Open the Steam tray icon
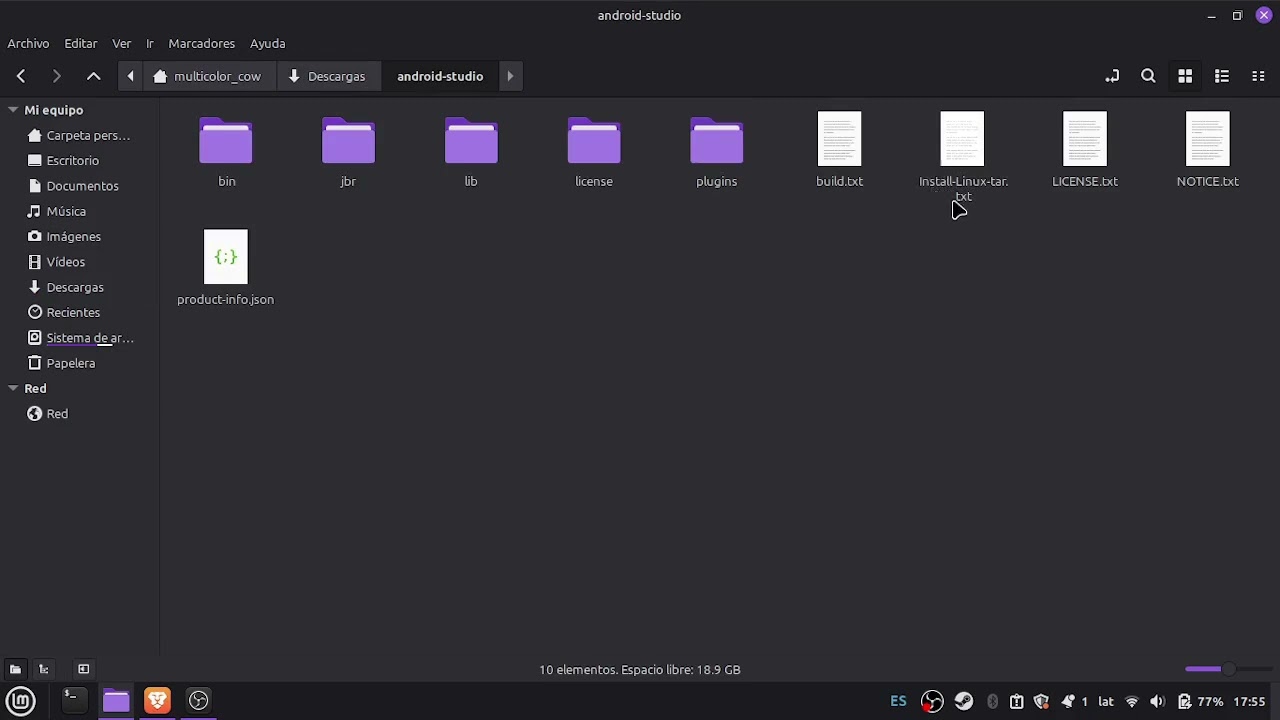The image size is (1280, 720). [x=964, y=701]
